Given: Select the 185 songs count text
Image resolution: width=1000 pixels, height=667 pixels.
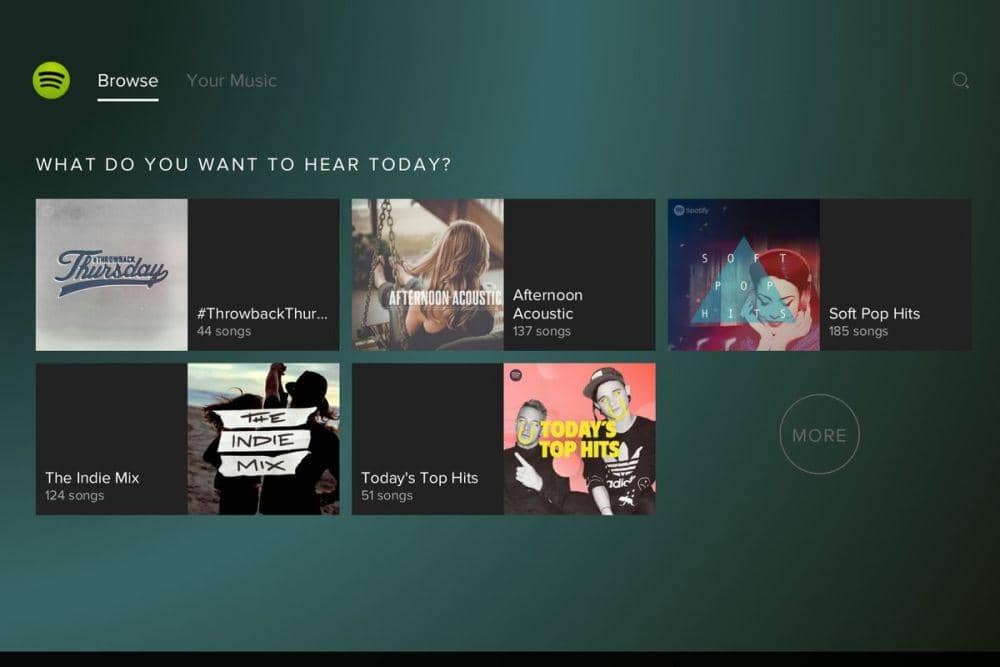Looking at the screenshot, I should point(858,331).
